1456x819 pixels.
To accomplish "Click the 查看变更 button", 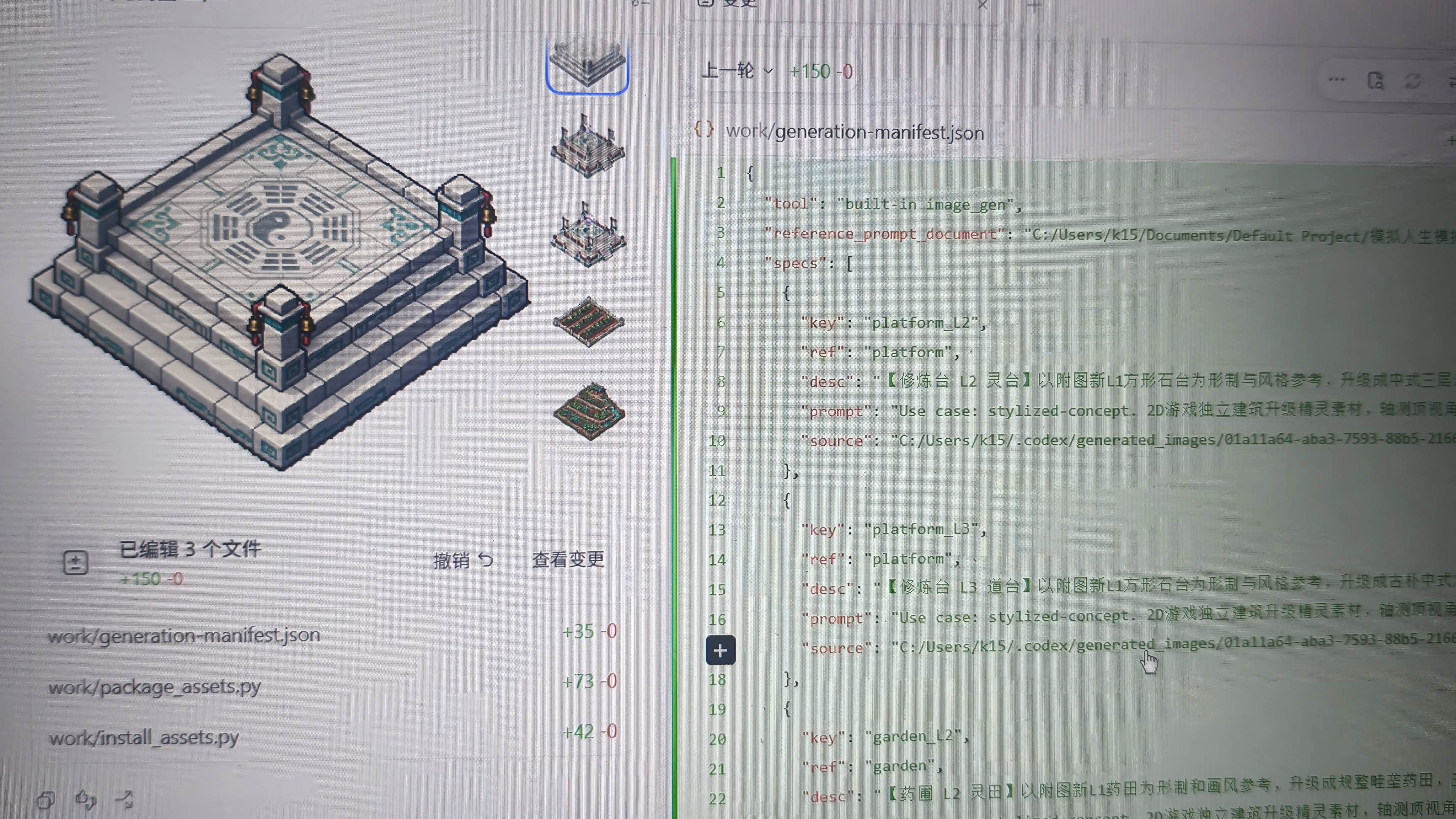I will point(568,559).
